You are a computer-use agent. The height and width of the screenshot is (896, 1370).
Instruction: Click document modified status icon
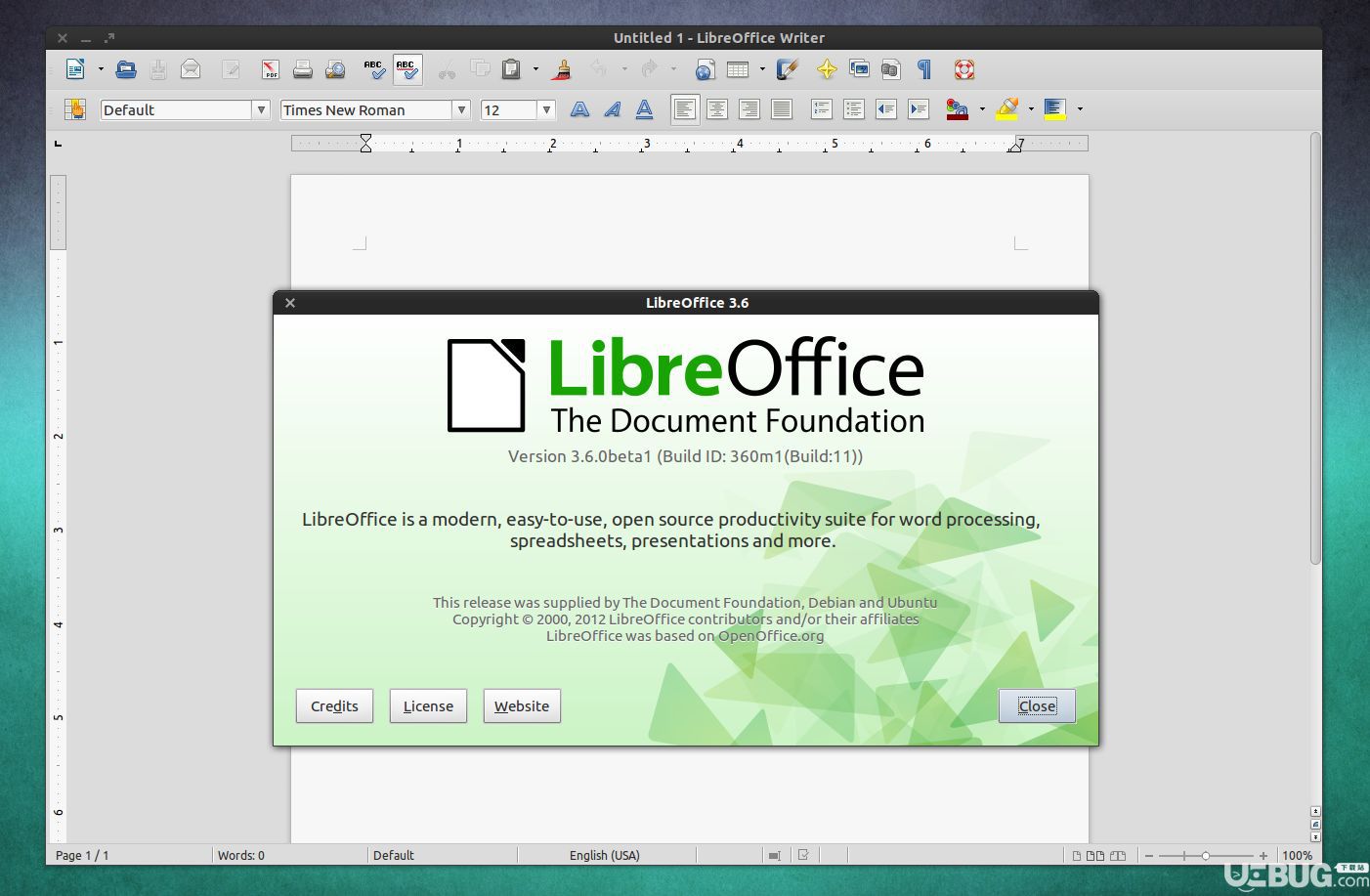(x=803, y=855)
